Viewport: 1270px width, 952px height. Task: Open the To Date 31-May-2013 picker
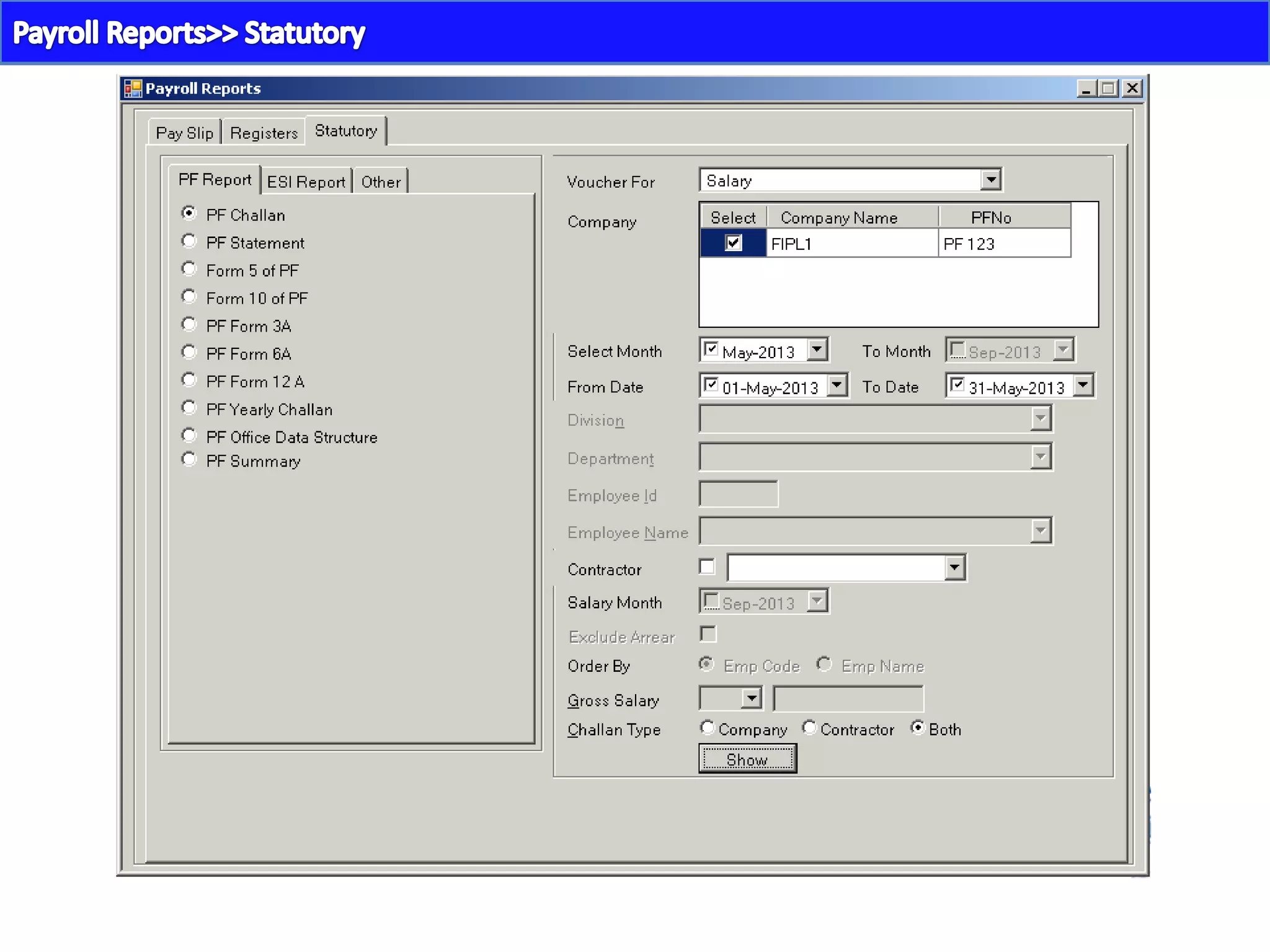[x=1083, y=386]
